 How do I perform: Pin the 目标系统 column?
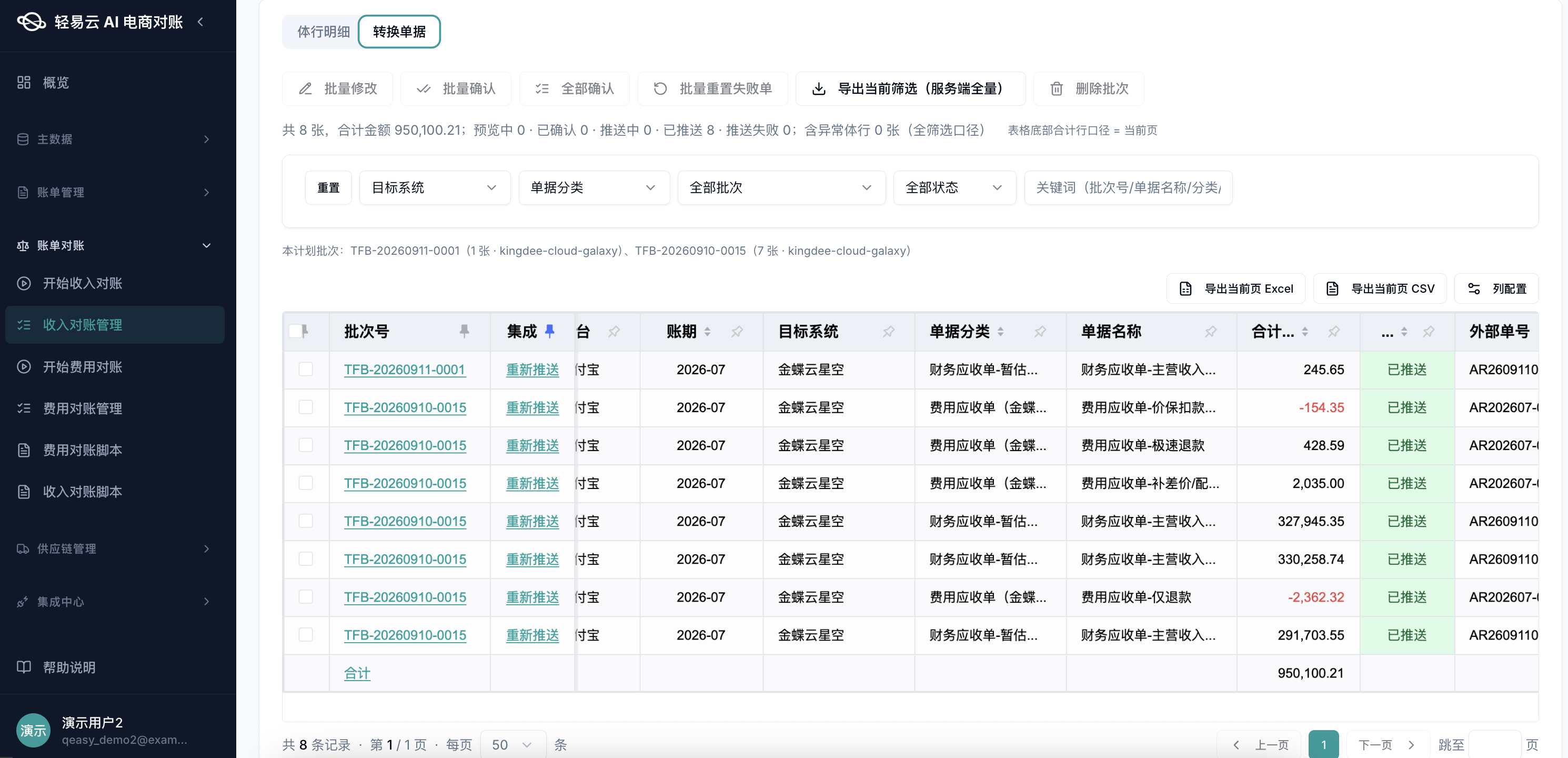coord(889,331)
